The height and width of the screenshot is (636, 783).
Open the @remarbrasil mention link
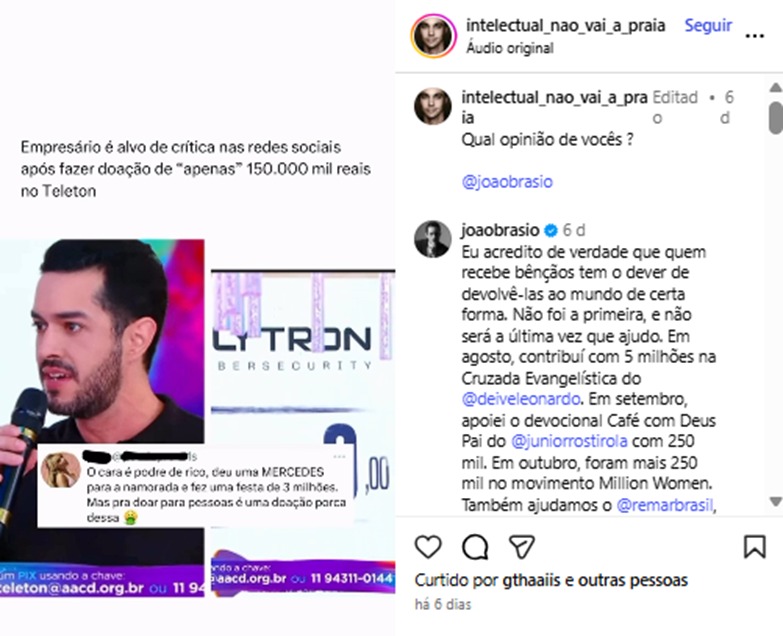coord(665,505)
